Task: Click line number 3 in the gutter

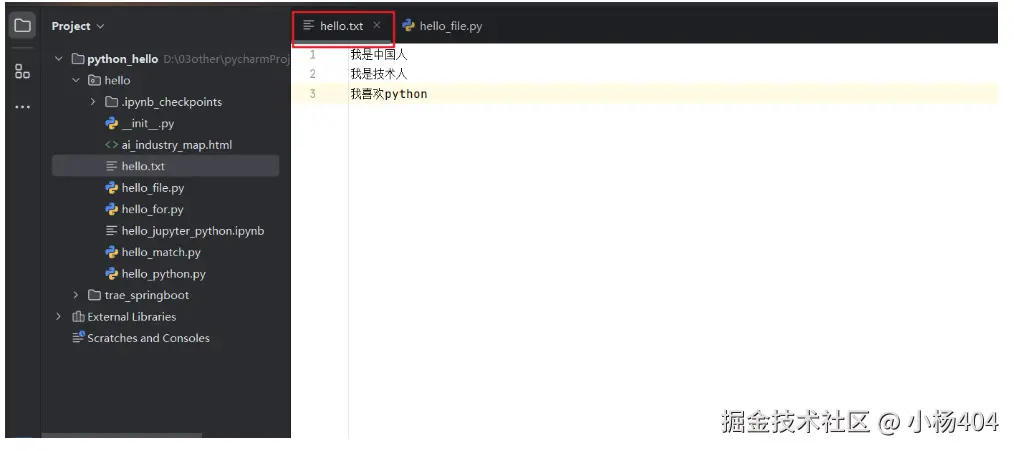Action: [312, 94]
